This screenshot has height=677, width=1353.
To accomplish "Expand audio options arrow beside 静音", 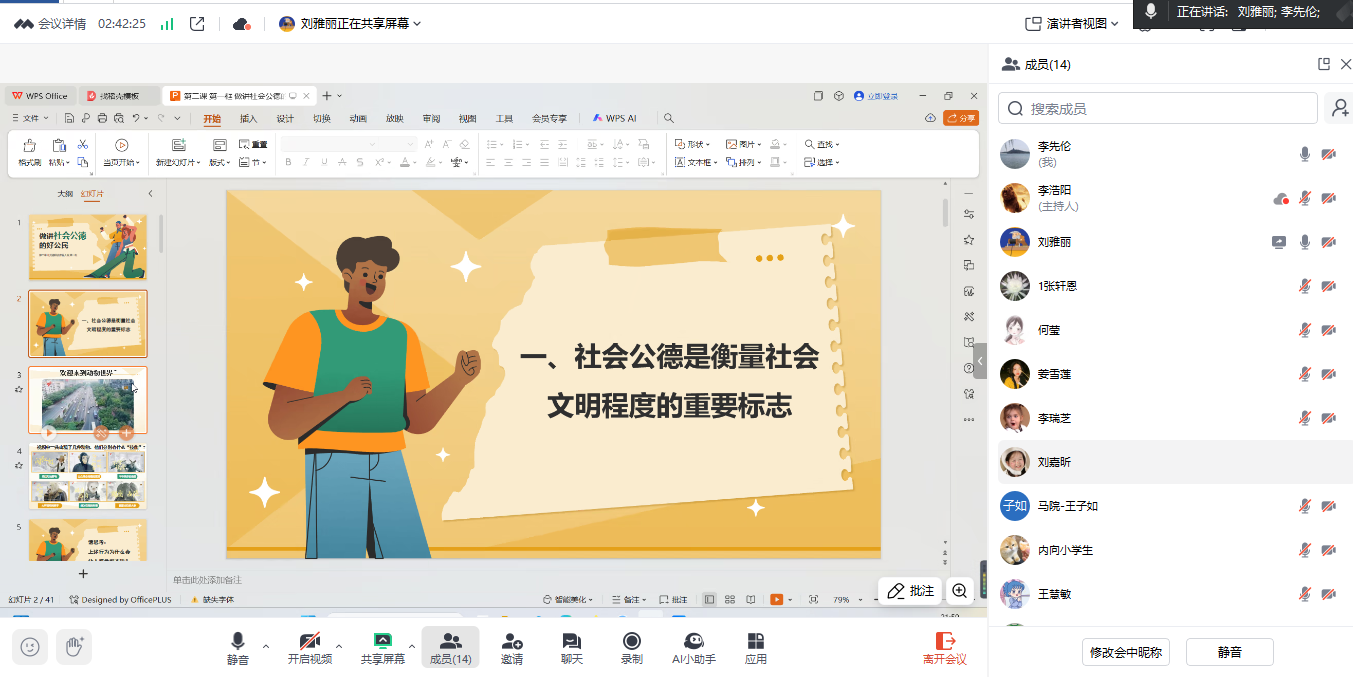I will point(266,646).
